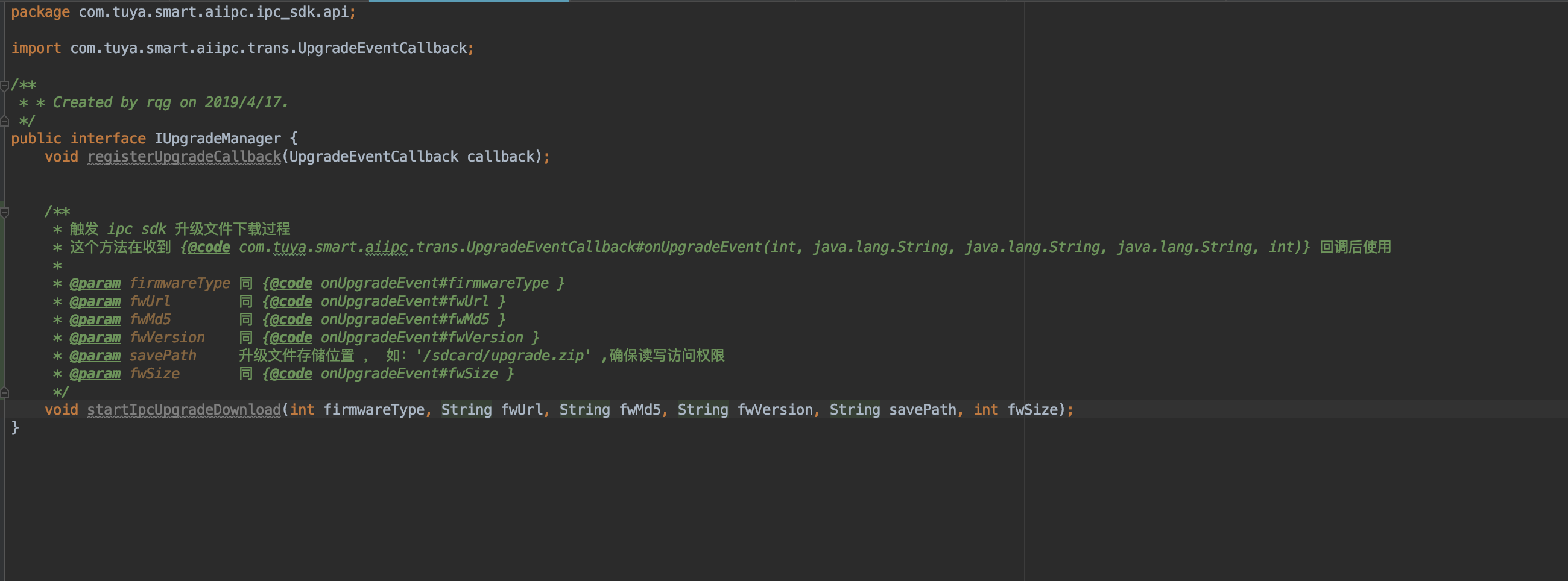Click the UpgradeEventCallback parameter type in registerUpgradeCallback
The image size is (1568, 581).
tap(374, 157)
